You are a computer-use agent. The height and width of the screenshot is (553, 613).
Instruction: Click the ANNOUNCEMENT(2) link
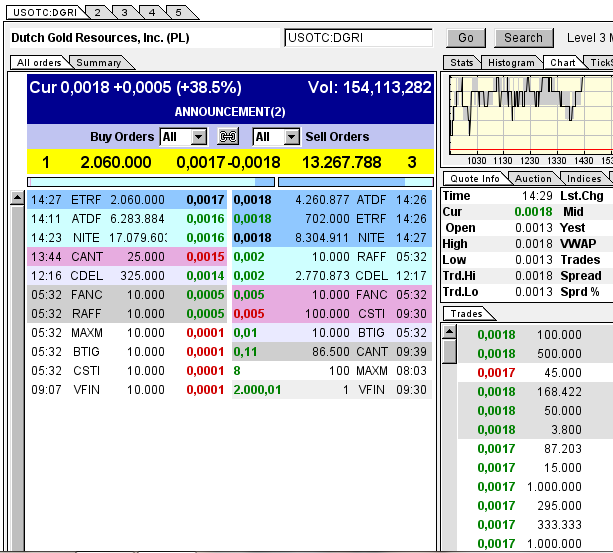230,112
